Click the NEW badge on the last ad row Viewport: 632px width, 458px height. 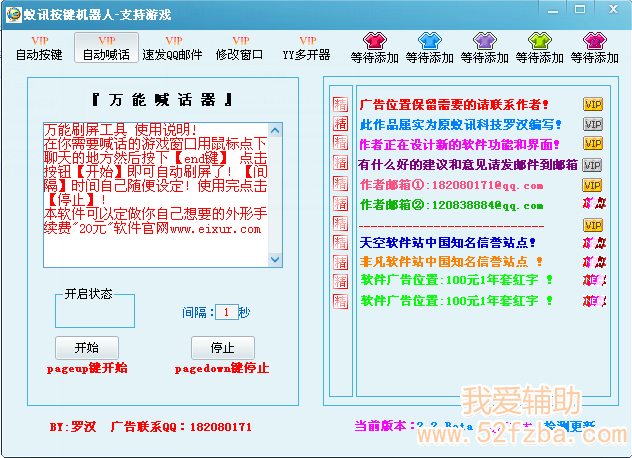(x=593, y=300)
